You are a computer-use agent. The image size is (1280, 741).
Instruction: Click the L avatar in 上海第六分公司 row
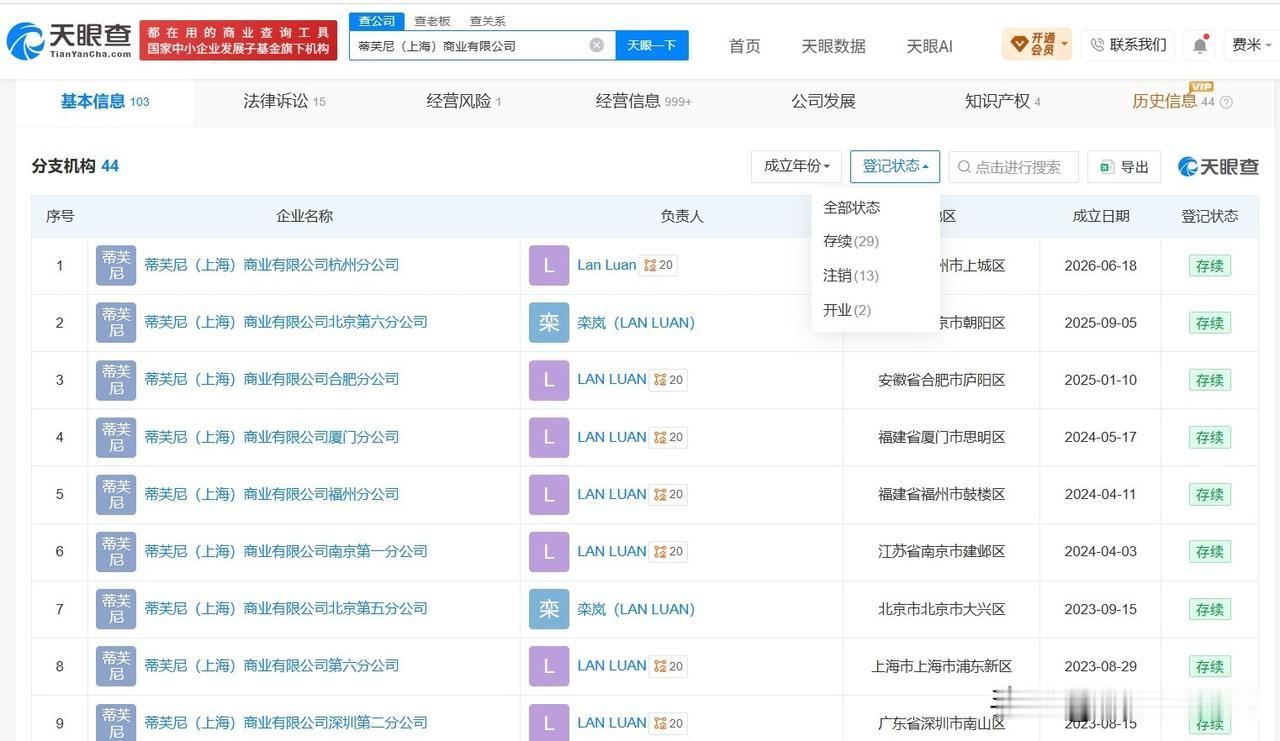(549, 666)
